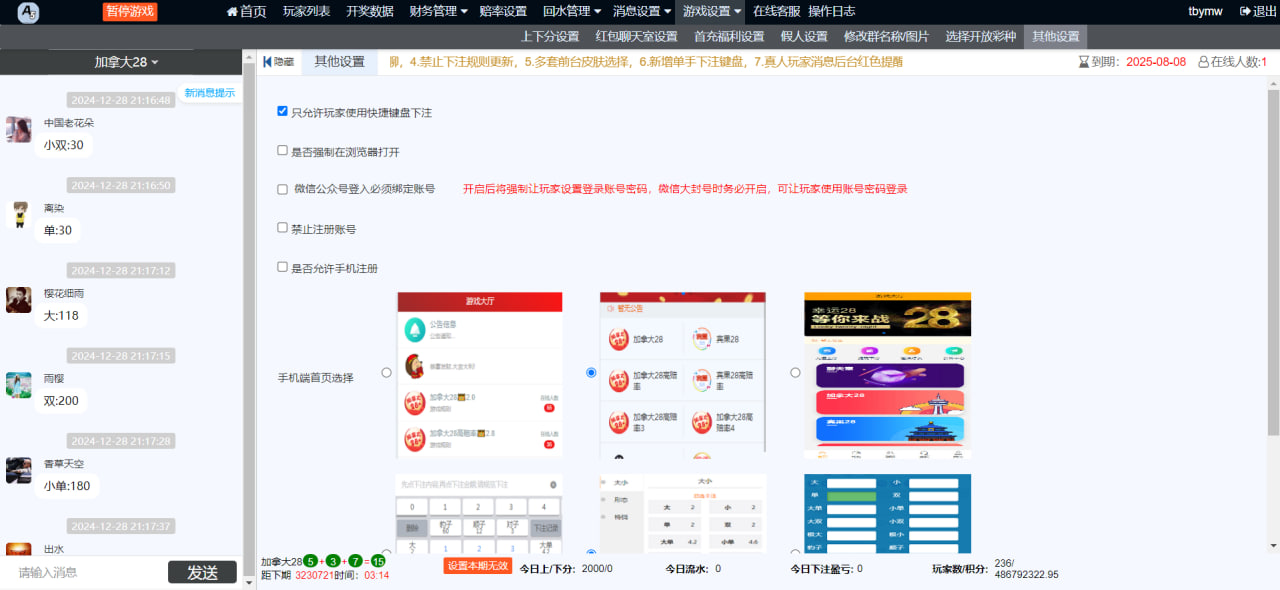
Task: Select the first red 游戏大厅 homepage radio option
Action: click(386, 373)
